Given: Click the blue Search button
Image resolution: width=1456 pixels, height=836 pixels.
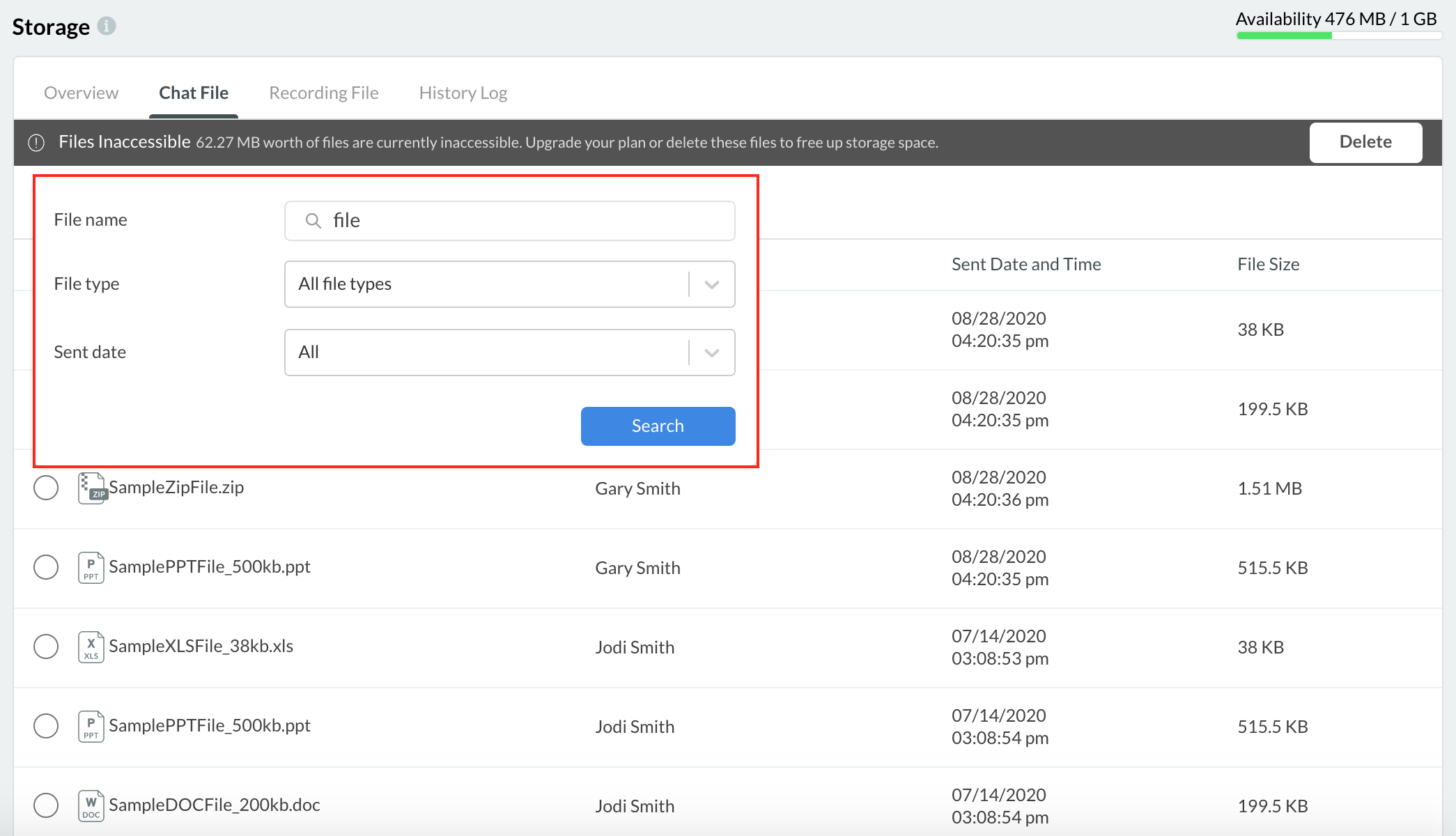Looking at the screenshot, I should 658,426.
